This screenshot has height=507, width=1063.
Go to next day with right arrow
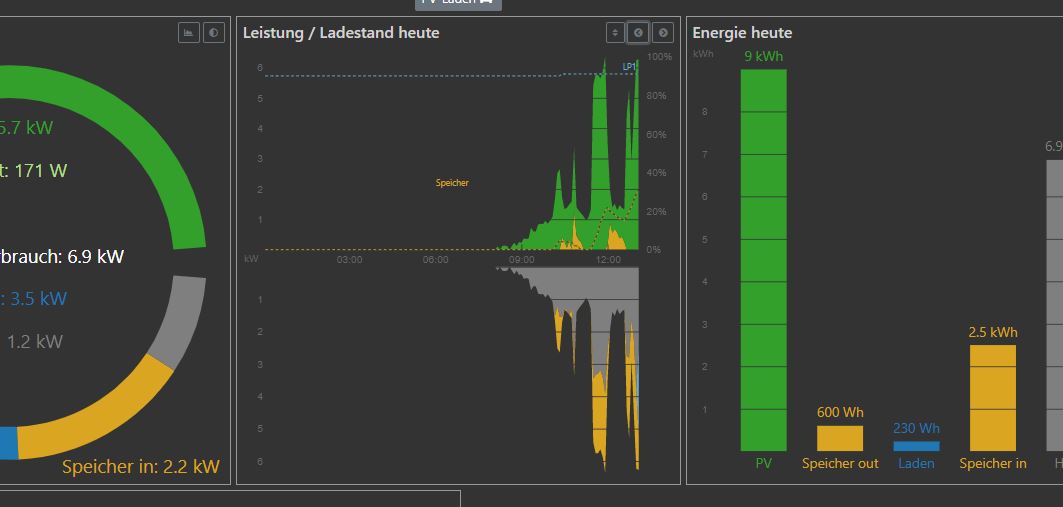tap(663, 33)
